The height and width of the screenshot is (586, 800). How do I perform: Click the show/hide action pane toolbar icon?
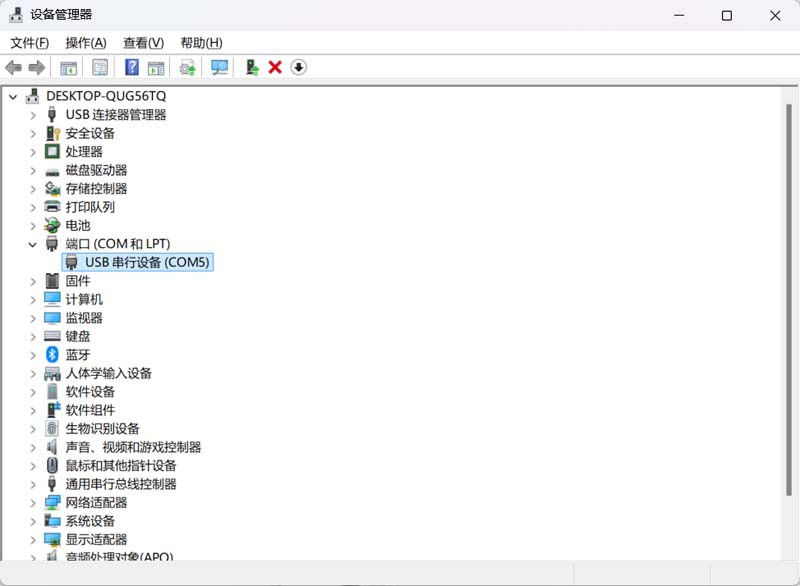156,67
